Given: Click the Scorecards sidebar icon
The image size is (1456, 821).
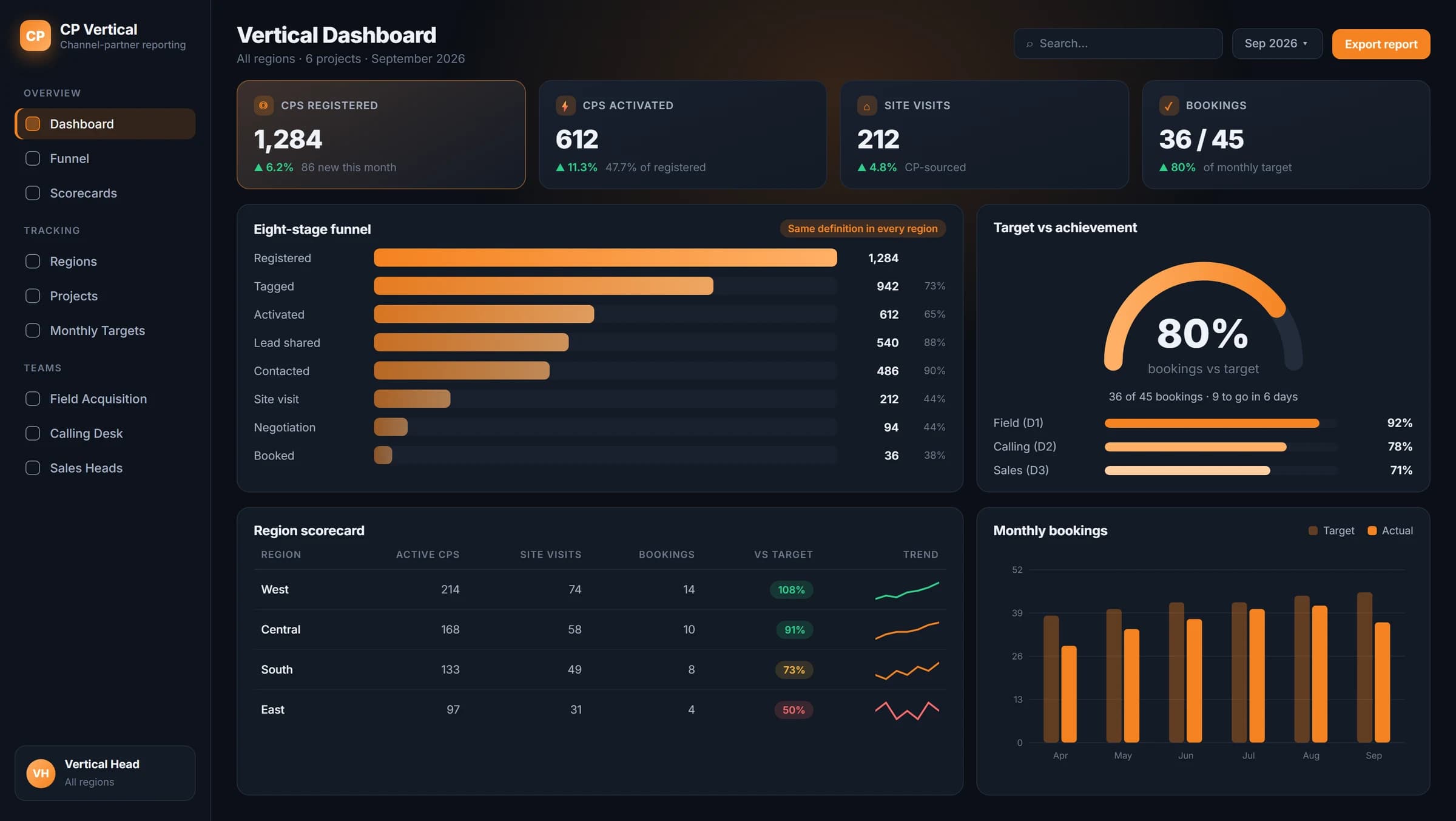Looking at the screenshot, I should click(33, 193).
